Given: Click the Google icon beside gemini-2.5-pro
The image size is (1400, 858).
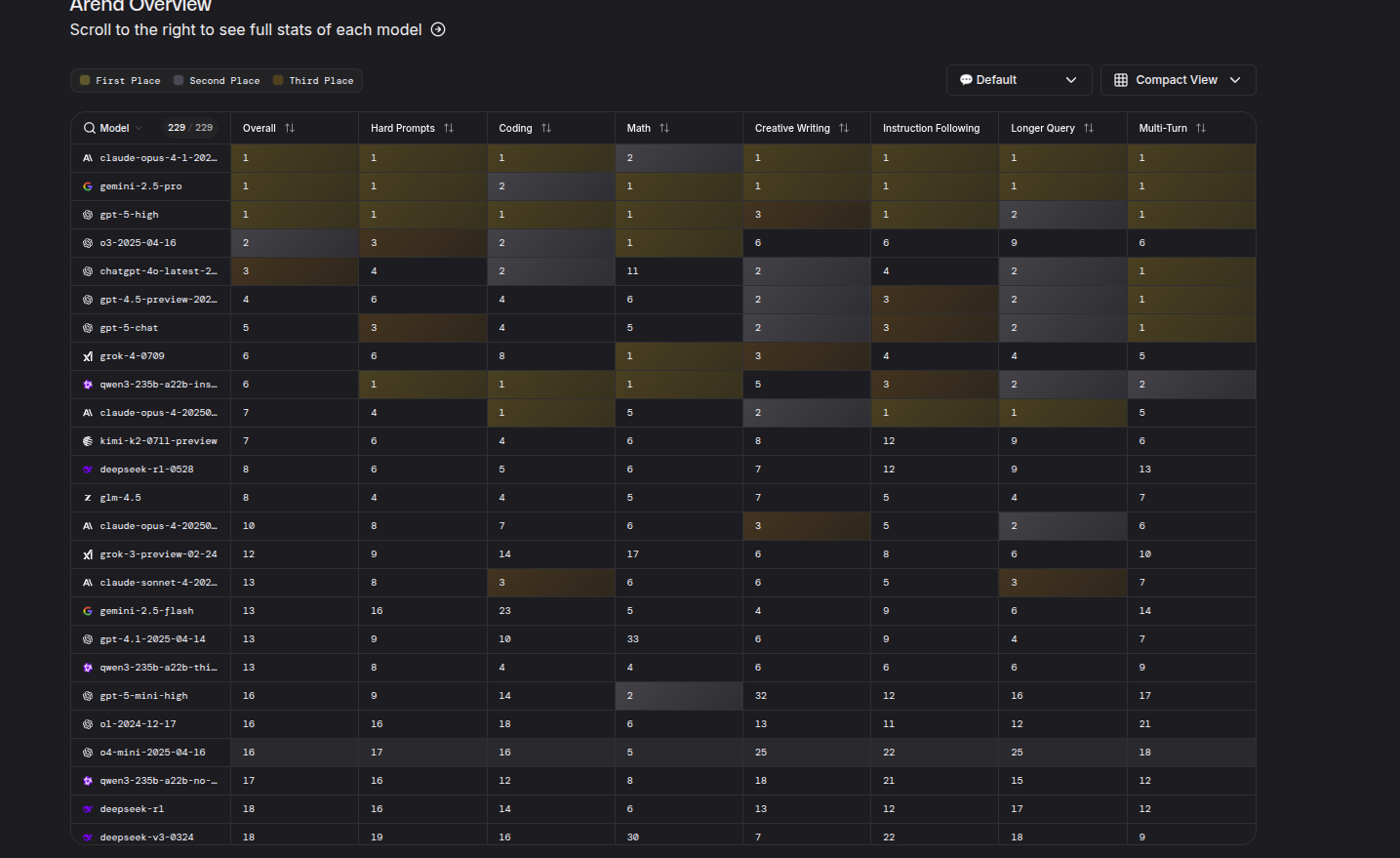Looking at the screenshot, I should click(x=88, y=186).
